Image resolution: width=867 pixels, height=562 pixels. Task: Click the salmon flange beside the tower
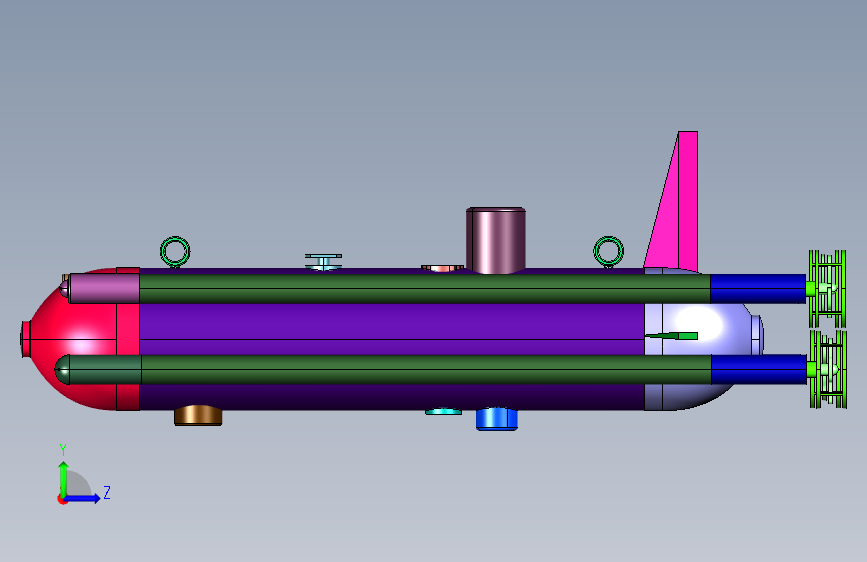442,268
